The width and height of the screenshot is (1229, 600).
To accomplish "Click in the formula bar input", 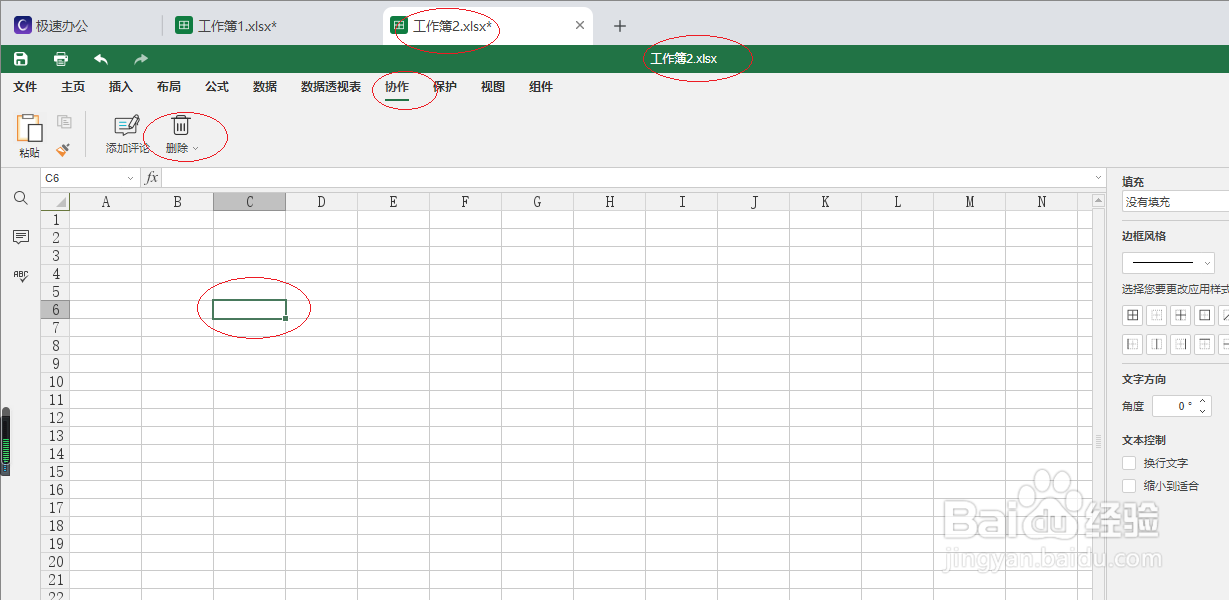I will click(x=627, y=178).
